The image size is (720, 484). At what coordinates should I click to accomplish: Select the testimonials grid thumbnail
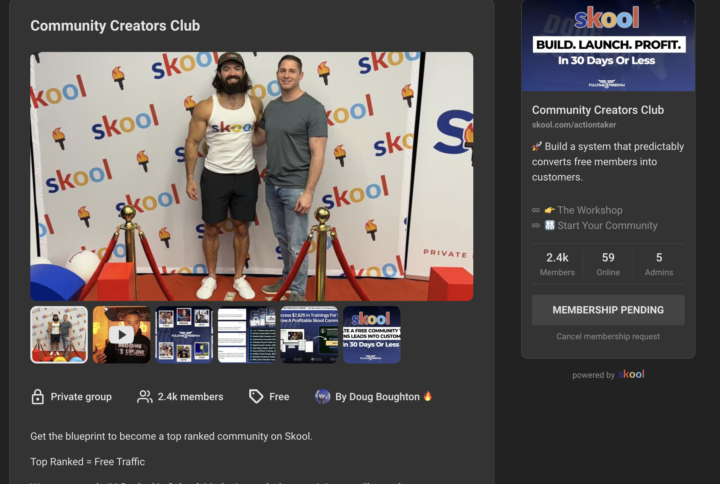(x=184, y=335)
